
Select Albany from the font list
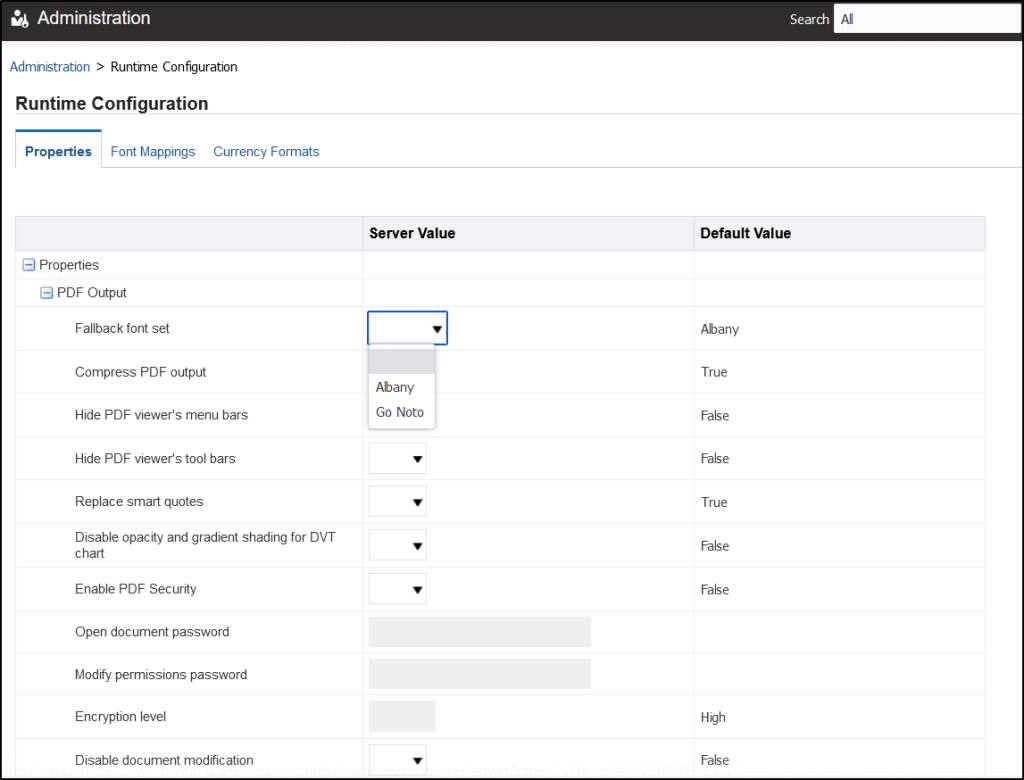[395, 387]
